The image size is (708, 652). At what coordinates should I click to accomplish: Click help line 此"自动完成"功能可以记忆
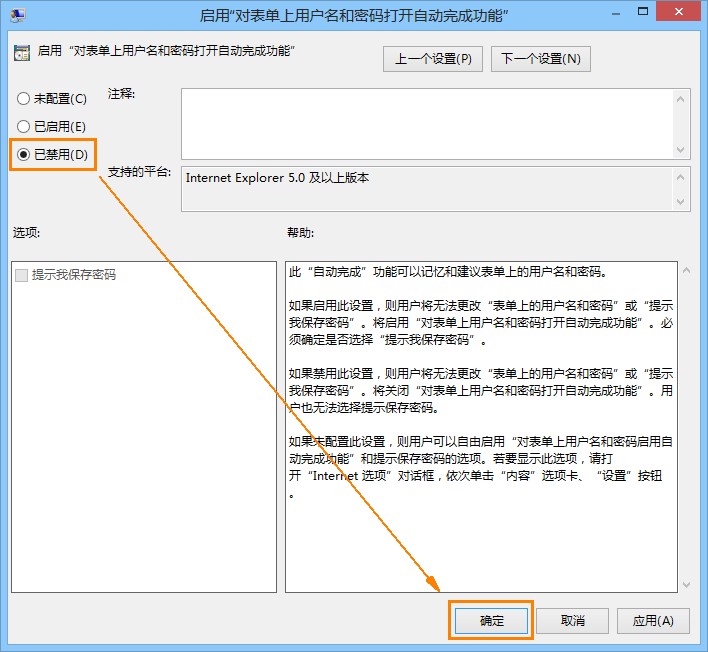click(448, 272)
